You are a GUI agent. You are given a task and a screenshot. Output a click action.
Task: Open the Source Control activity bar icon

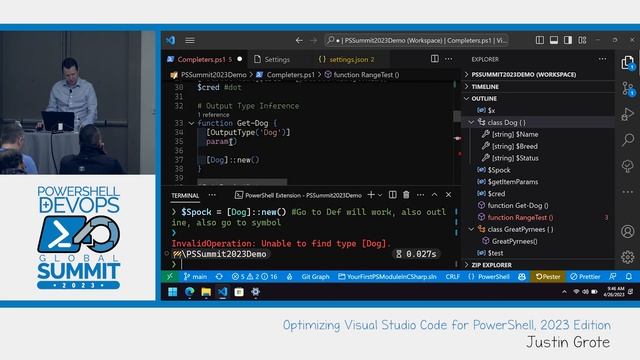point(628,89)
